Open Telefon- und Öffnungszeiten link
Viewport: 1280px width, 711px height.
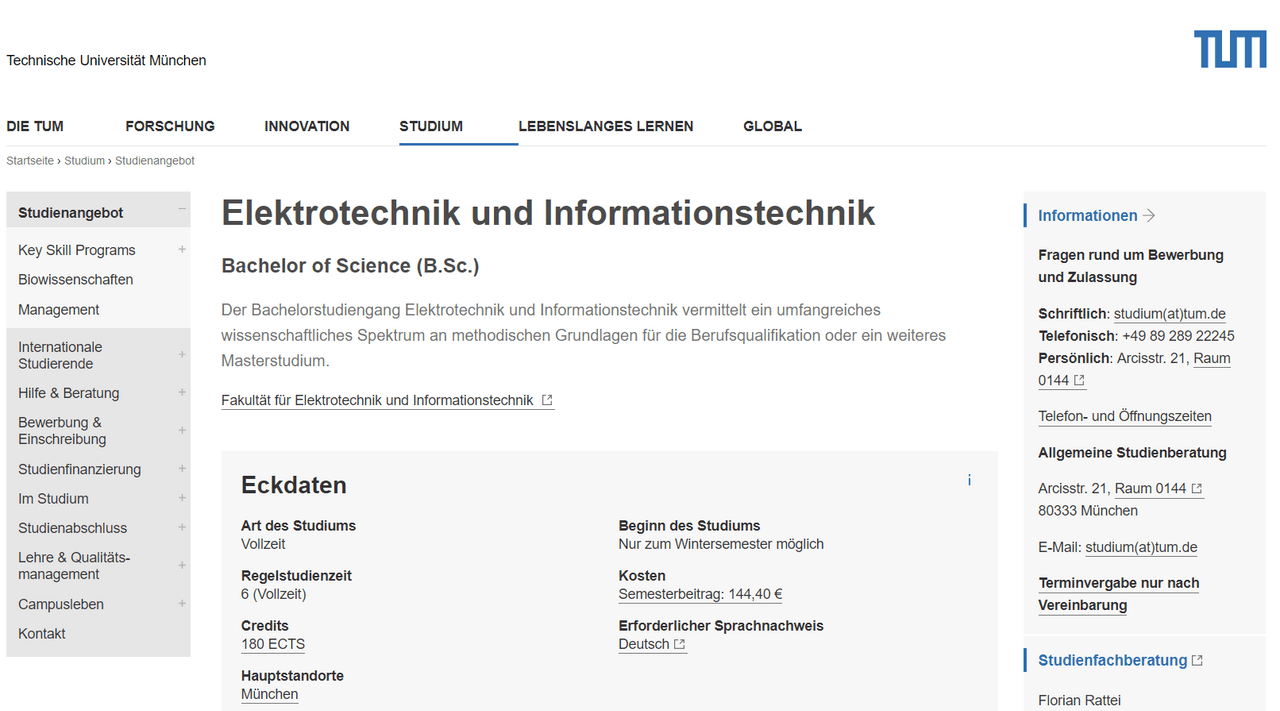1125,416
